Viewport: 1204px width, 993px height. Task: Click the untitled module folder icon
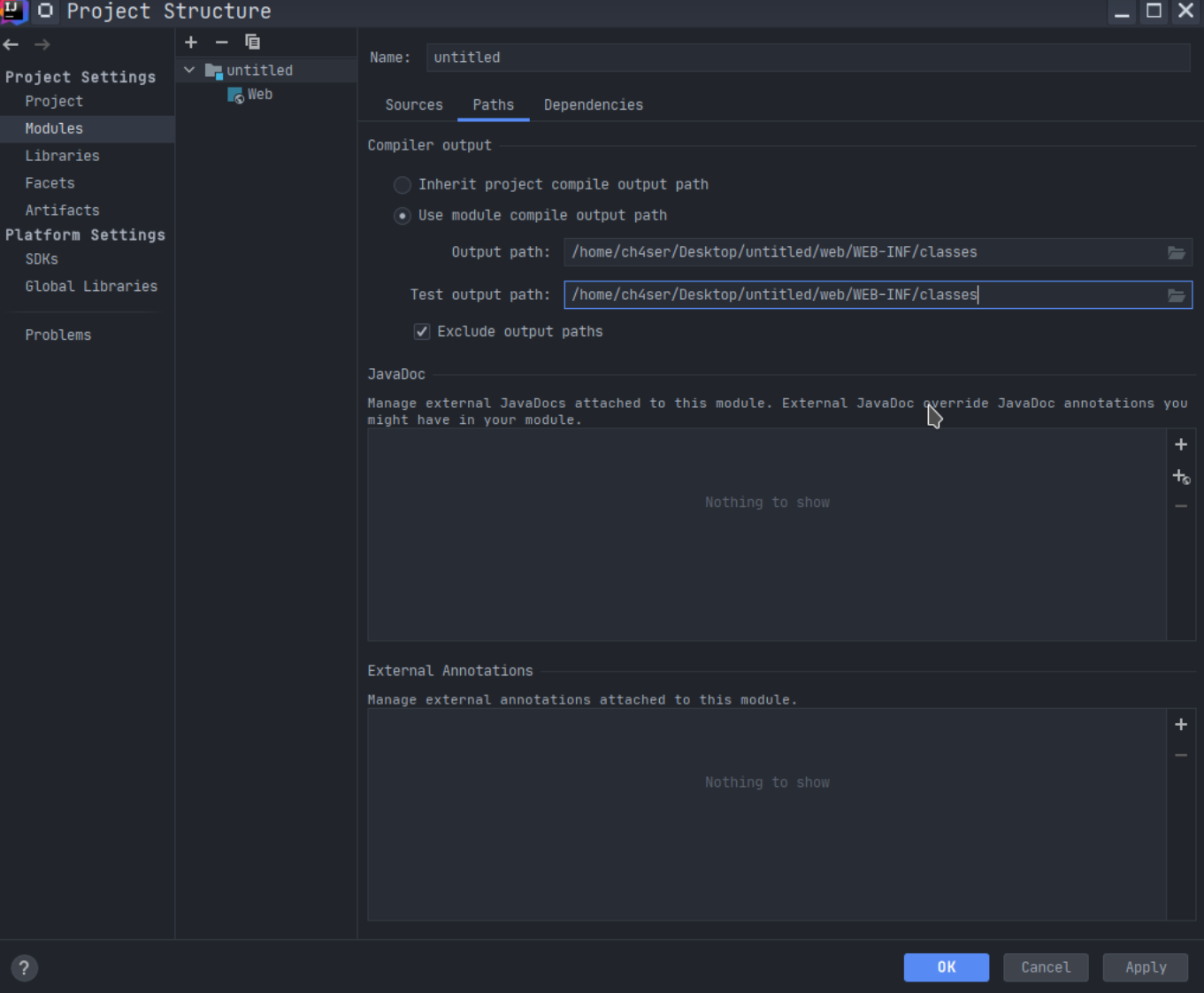click(x=214, y=71)
